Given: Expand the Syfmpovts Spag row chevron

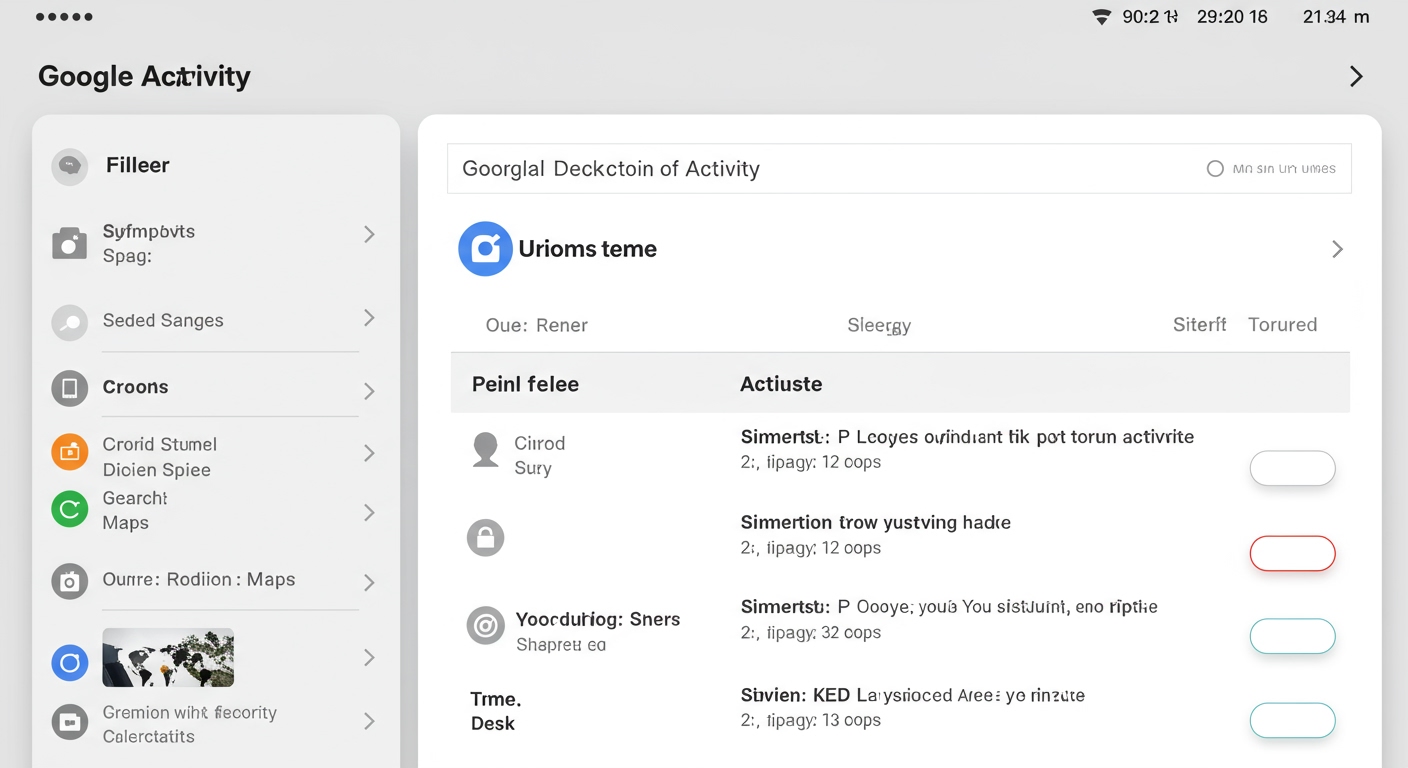Looking at the screenshot, I should point(369,234).
